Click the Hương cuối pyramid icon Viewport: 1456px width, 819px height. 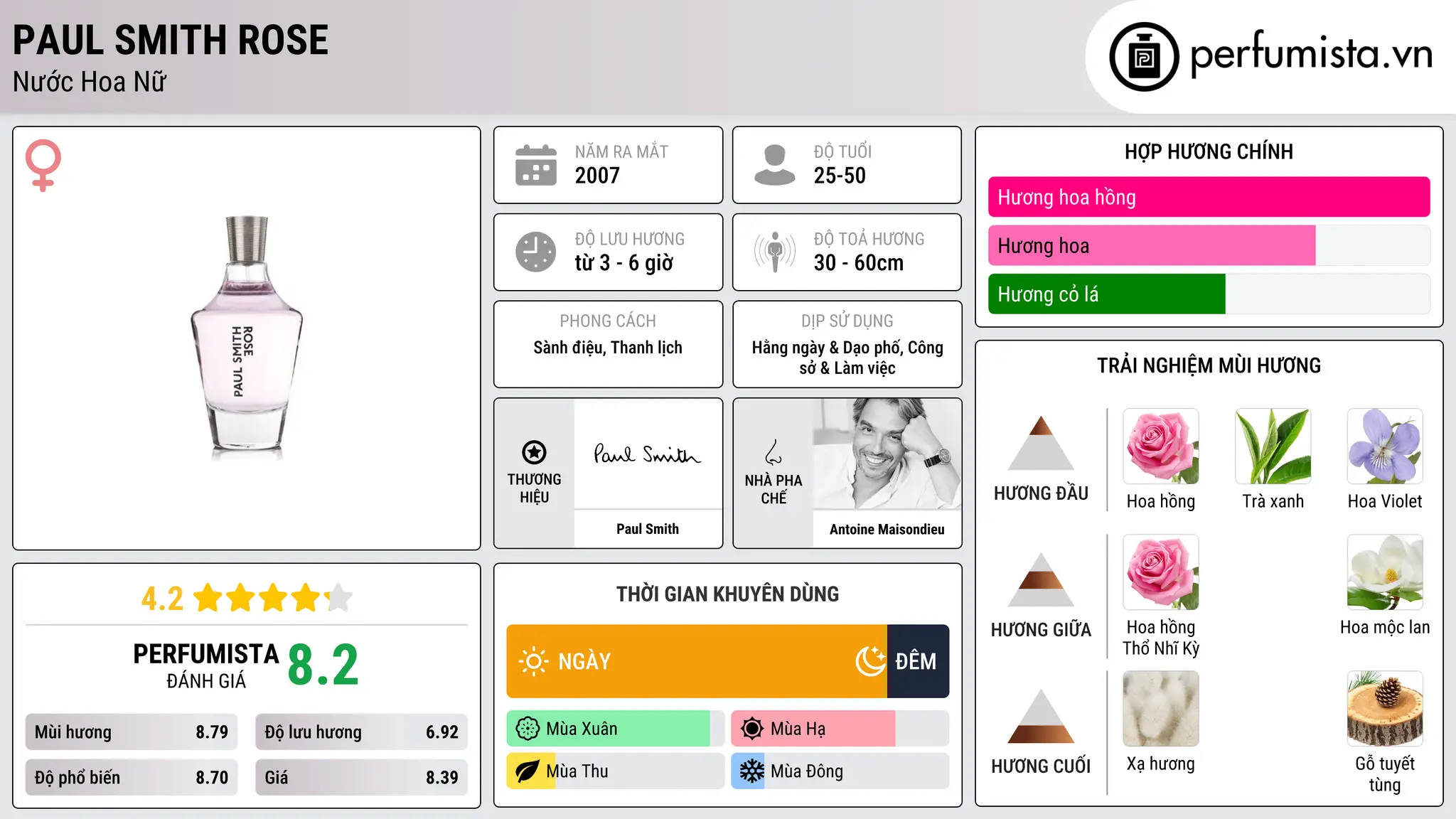pos(1042,716)
